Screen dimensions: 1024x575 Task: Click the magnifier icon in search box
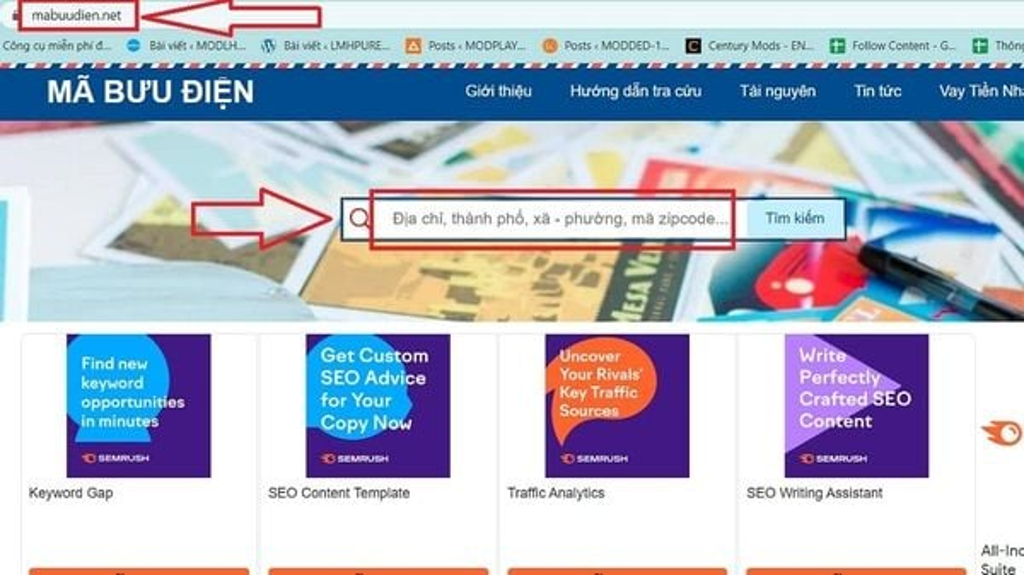click(x=359, y=218)
